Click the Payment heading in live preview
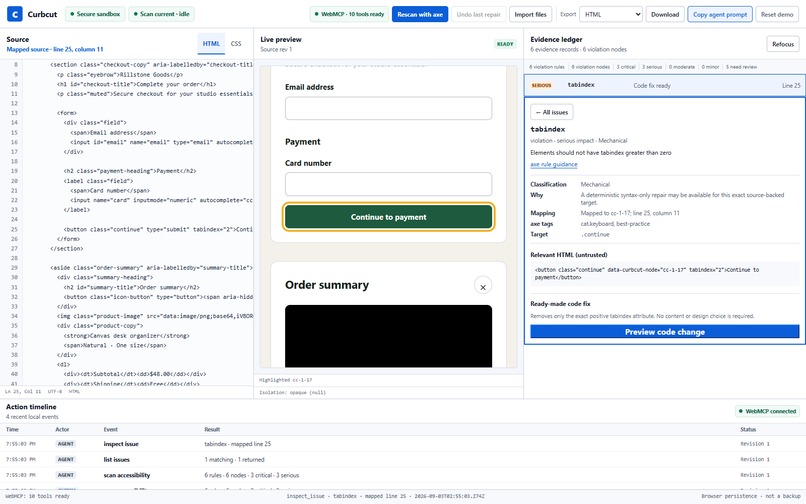The width and height of the screenshot is (806, 504). [x=303, y=142]
